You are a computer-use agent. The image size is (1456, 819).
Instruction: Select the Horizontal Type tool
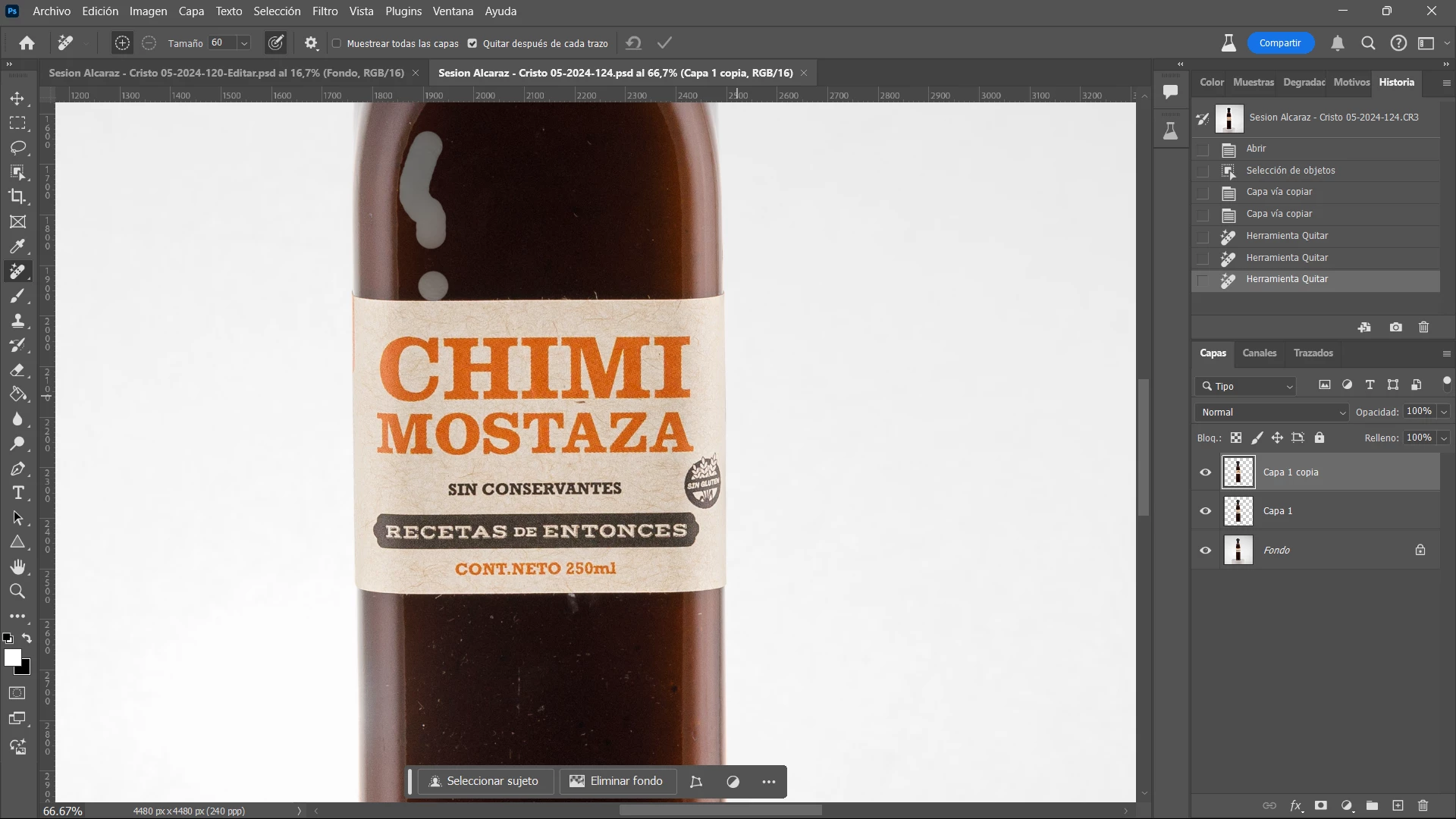(x=17, y=493)
